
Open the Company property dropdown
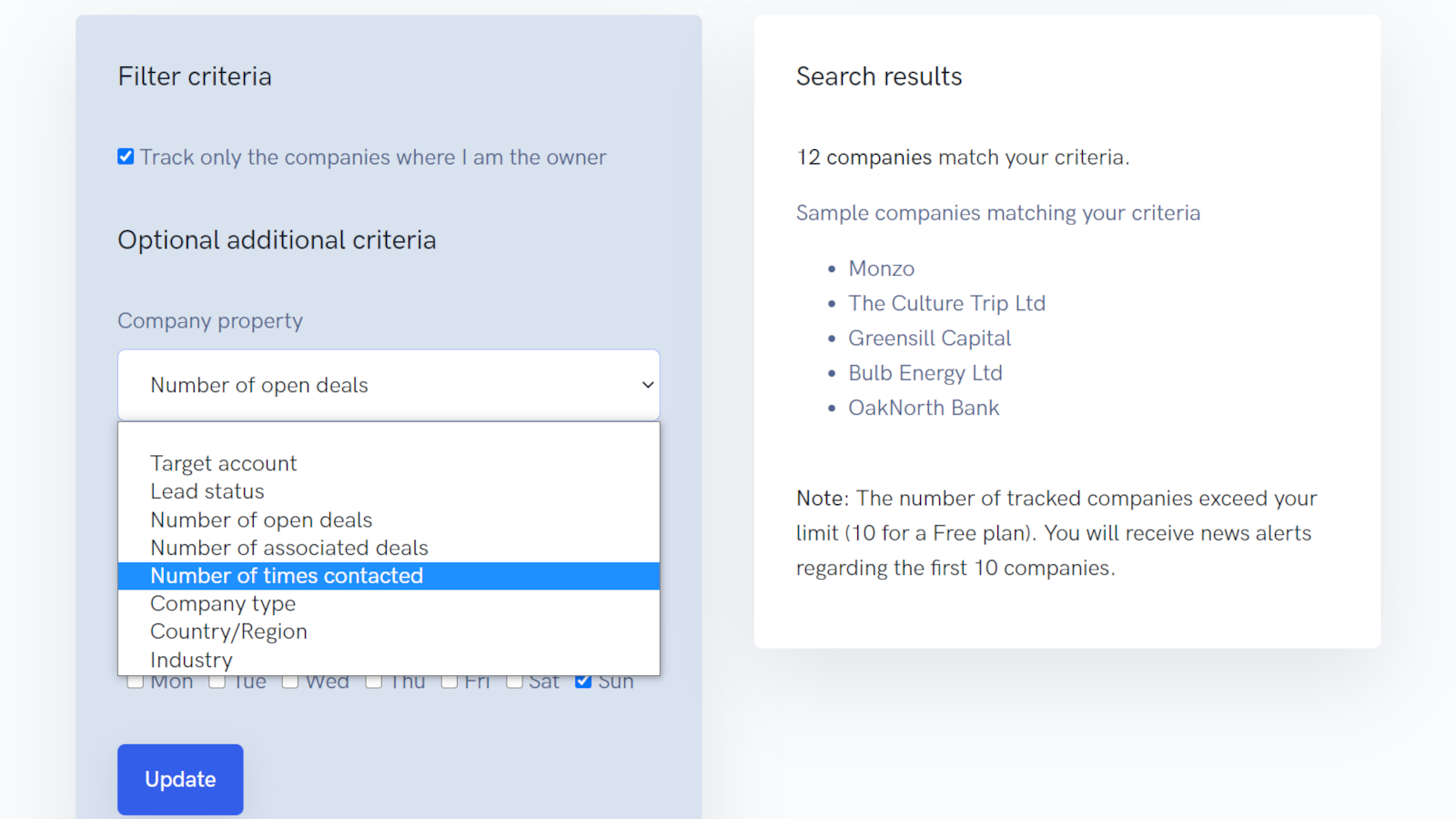pos(389,385)
